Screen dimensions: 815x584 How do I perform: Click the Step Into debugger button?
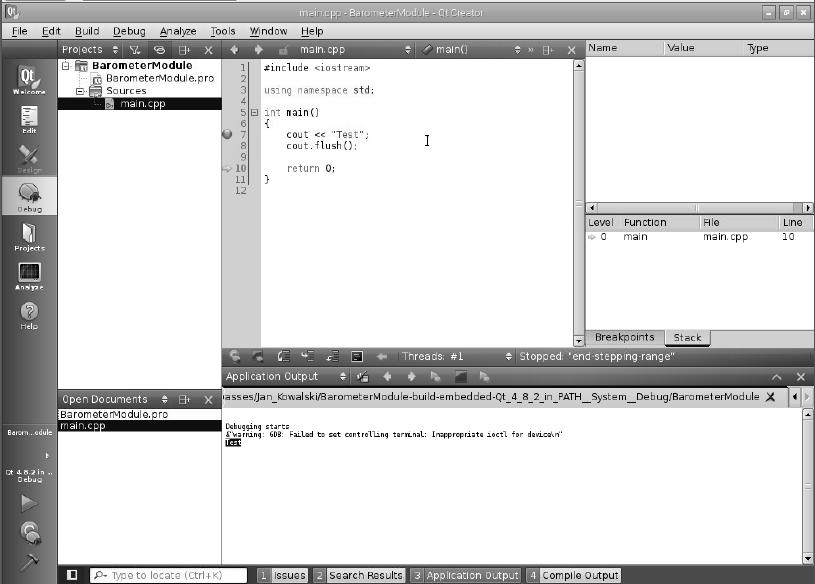point(308,356)
